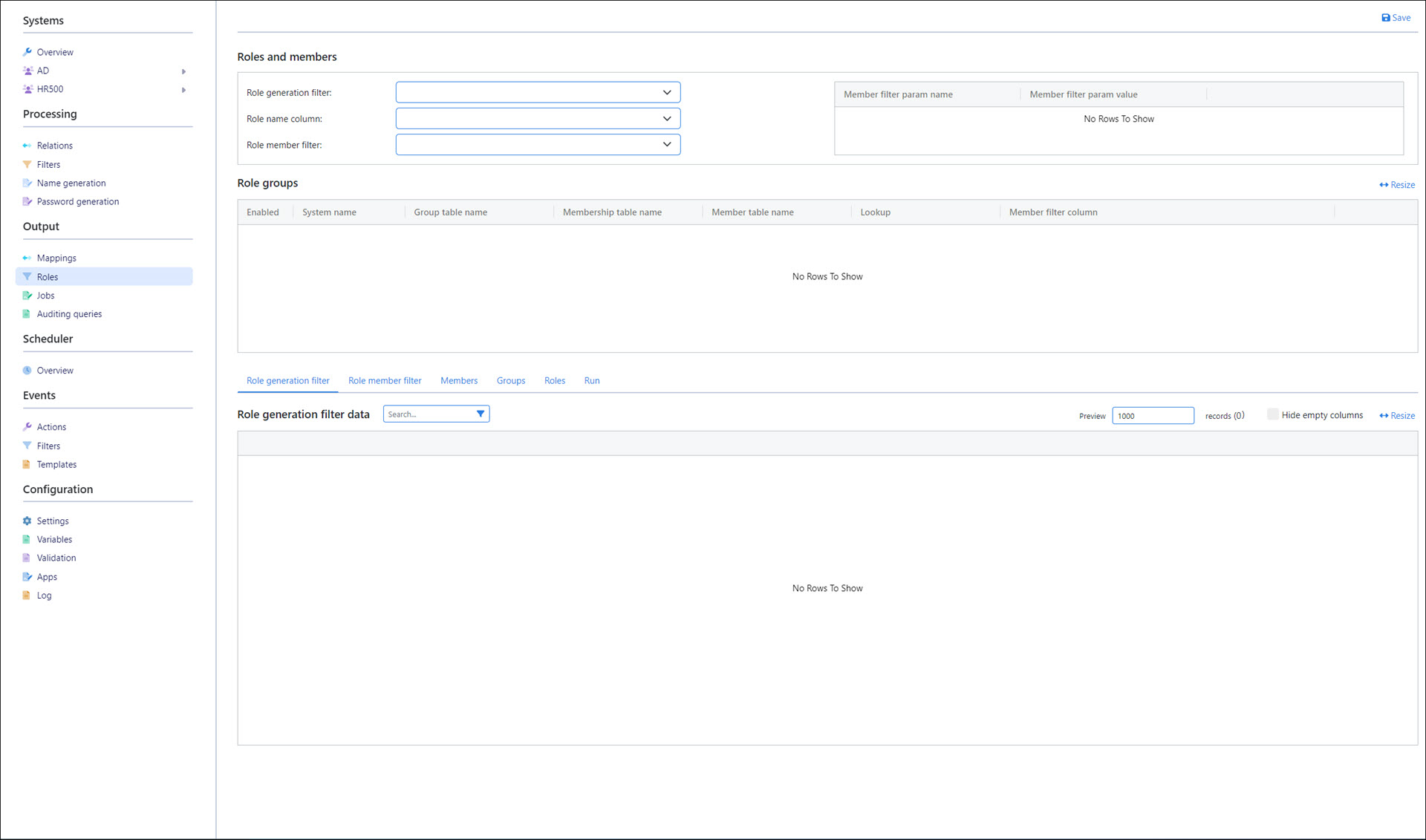Toggle the Hide empty columns checkbox
This screenshot has height=840, width=1426.
(1272, 414)
